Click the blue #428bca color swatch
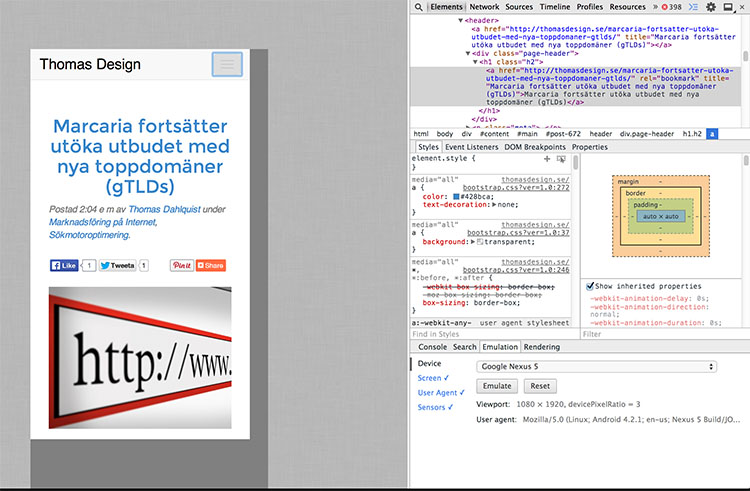 (x=456, y=197)
